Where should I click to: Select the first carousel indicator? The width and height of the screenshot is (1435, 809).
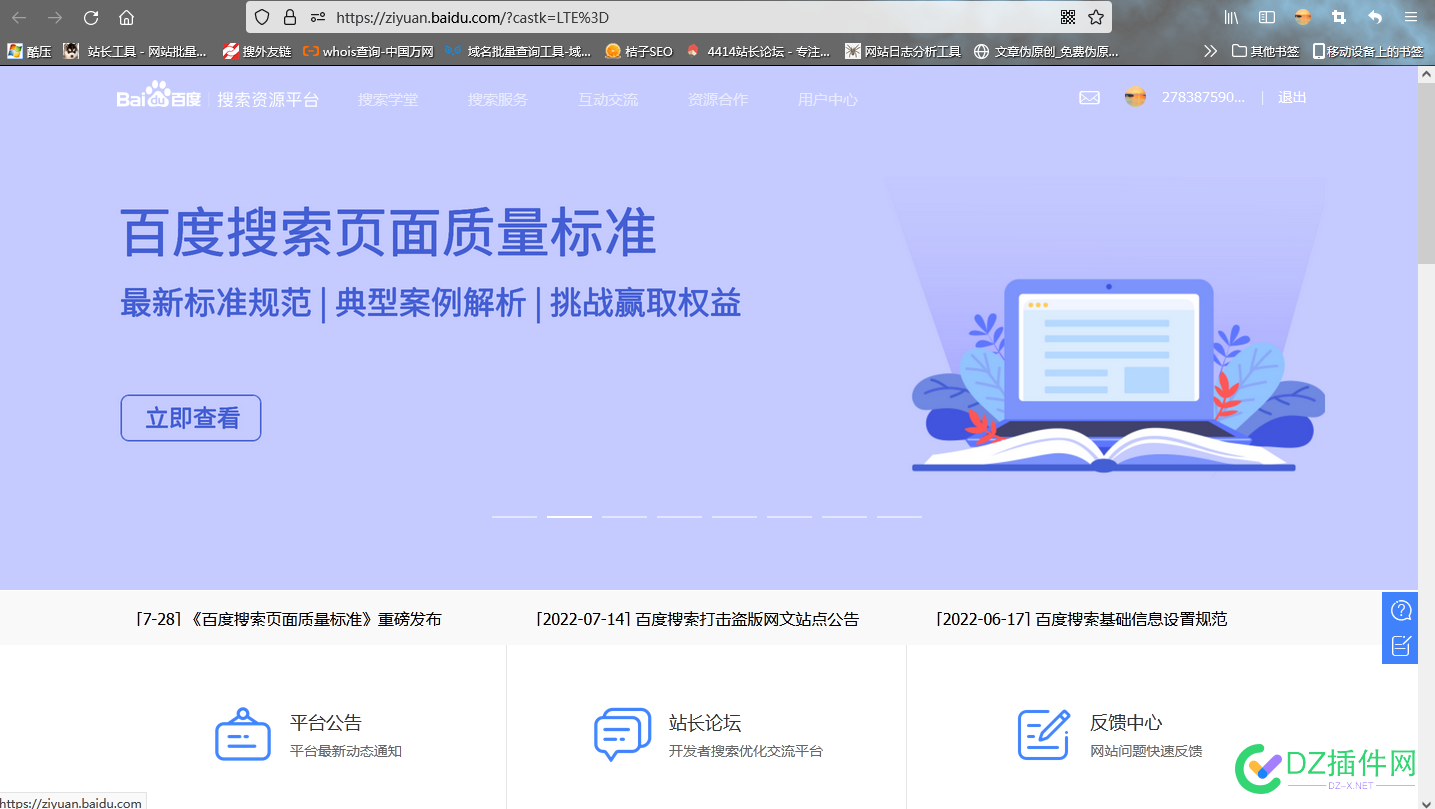pos(514,516)
